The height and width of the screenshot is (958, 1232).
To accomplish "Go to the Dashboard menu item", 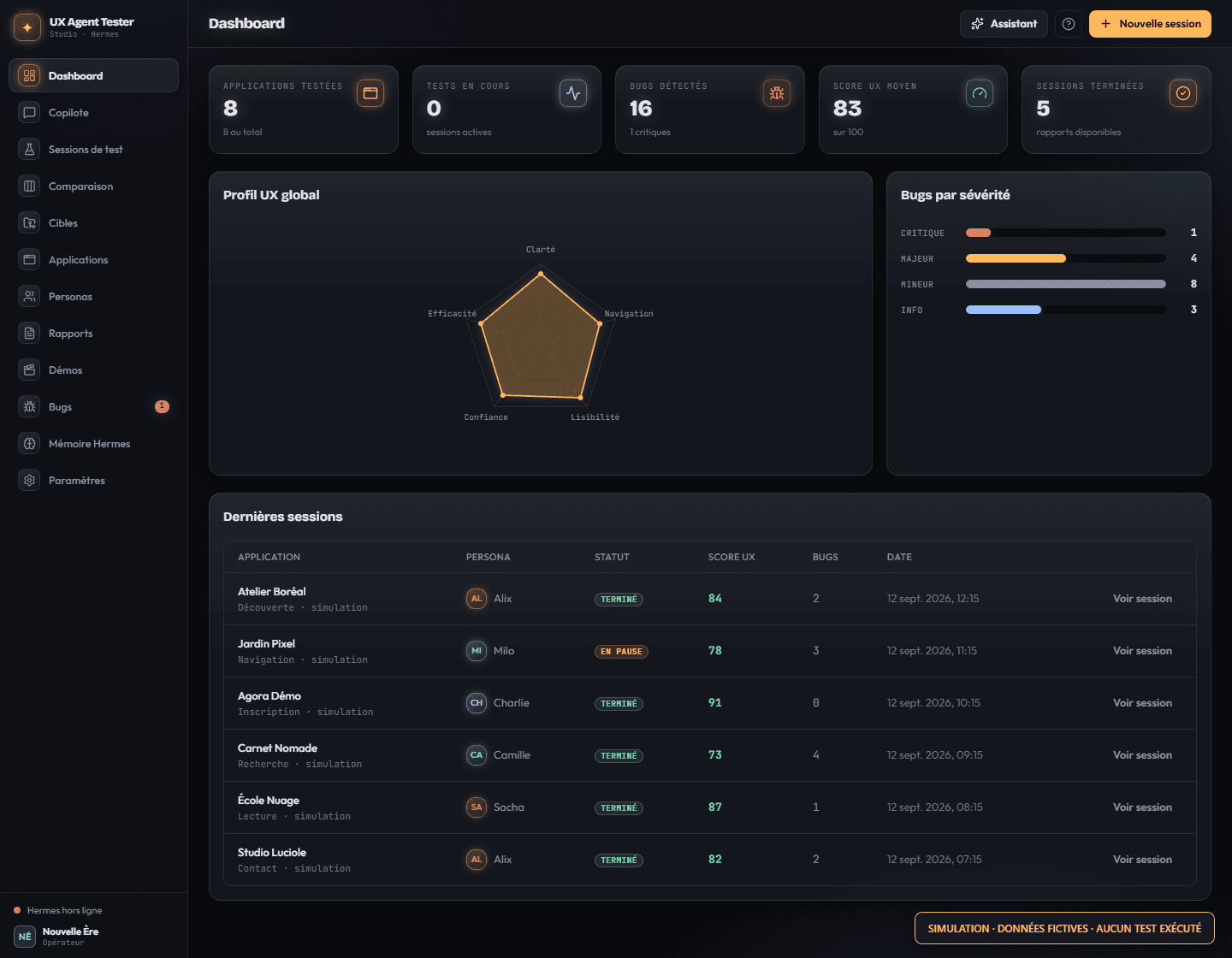I will coord(93,75).
